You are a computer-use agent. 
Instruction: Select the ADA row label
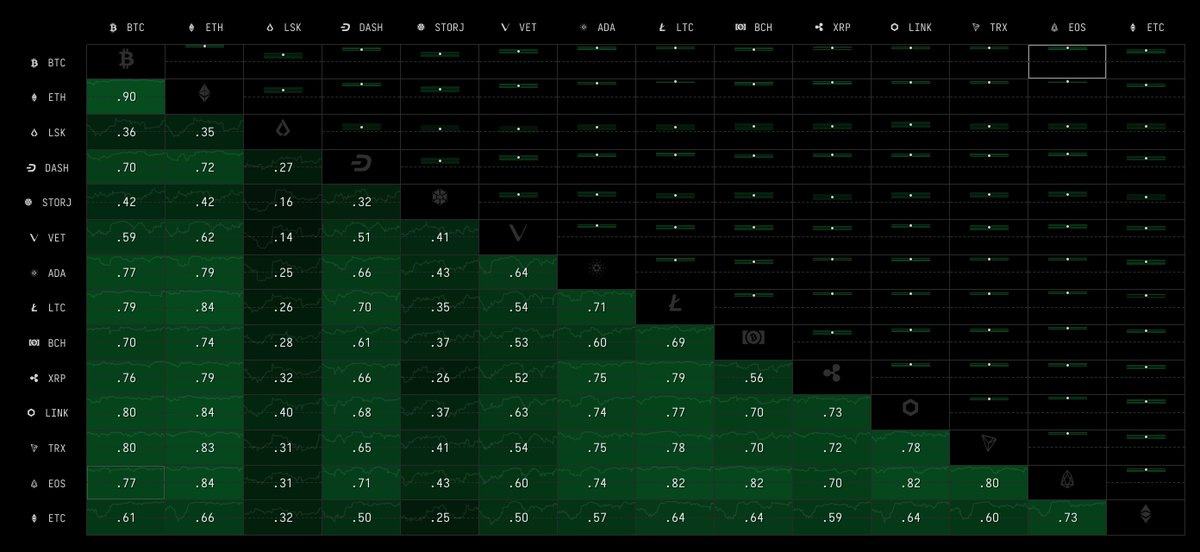tap(49, 273)
